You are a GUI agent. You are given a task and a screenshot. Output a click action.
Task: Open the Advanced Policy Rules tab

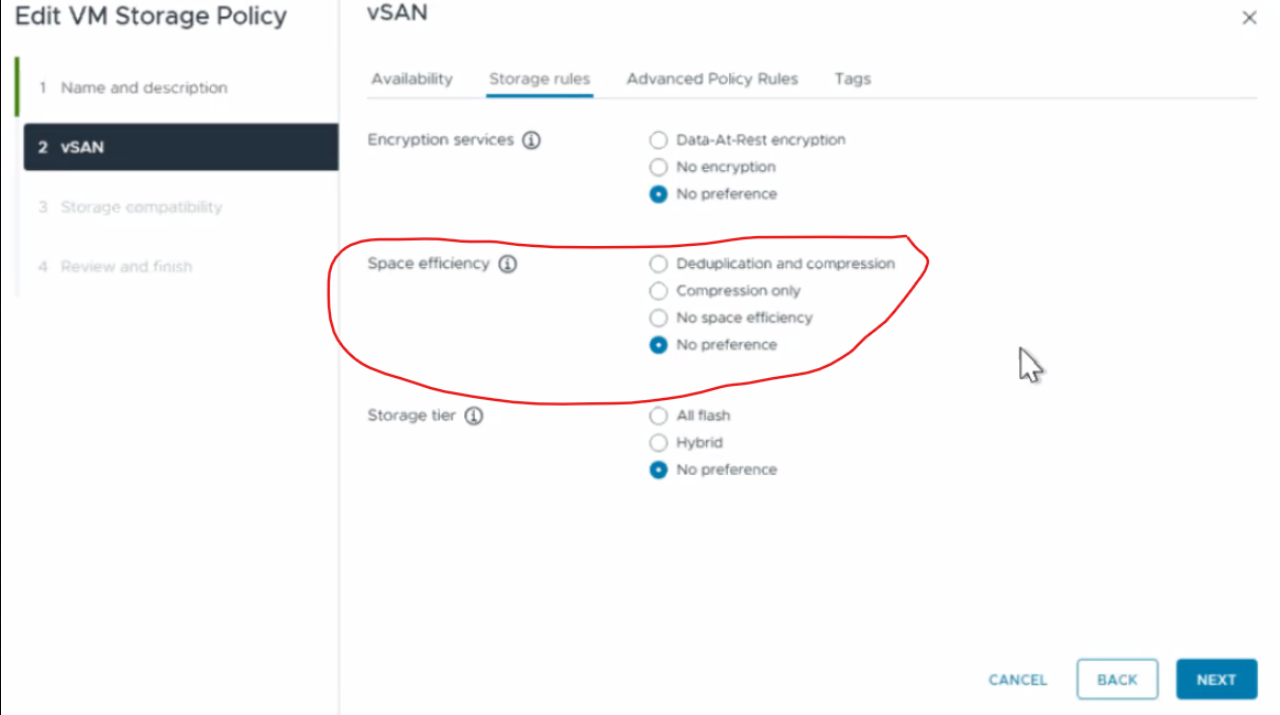point(712,79)
